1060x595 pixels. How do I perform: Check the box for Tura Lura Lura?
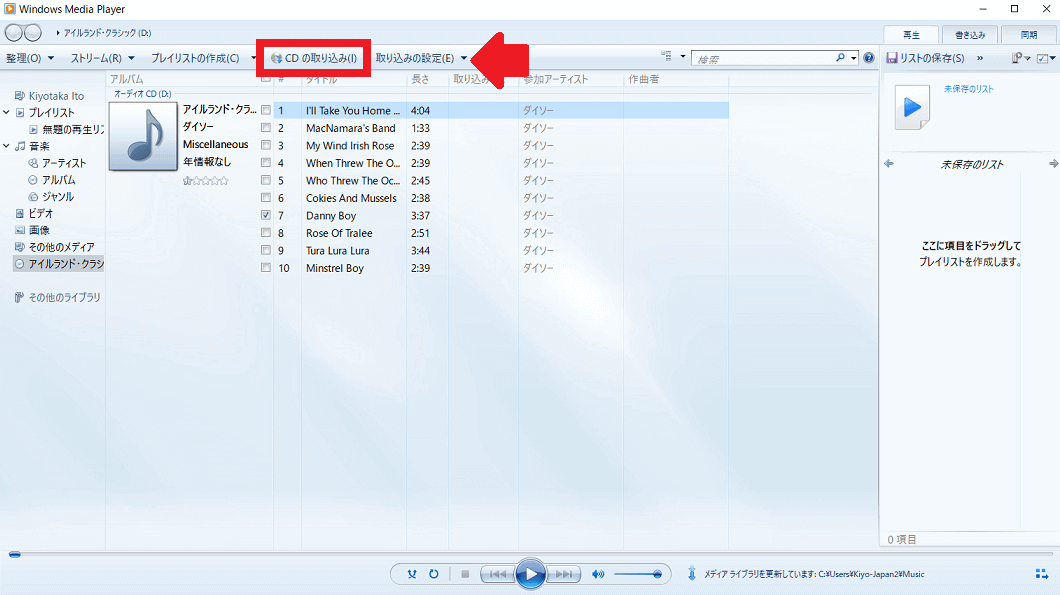pyautogui.click(x=266, y=250)
